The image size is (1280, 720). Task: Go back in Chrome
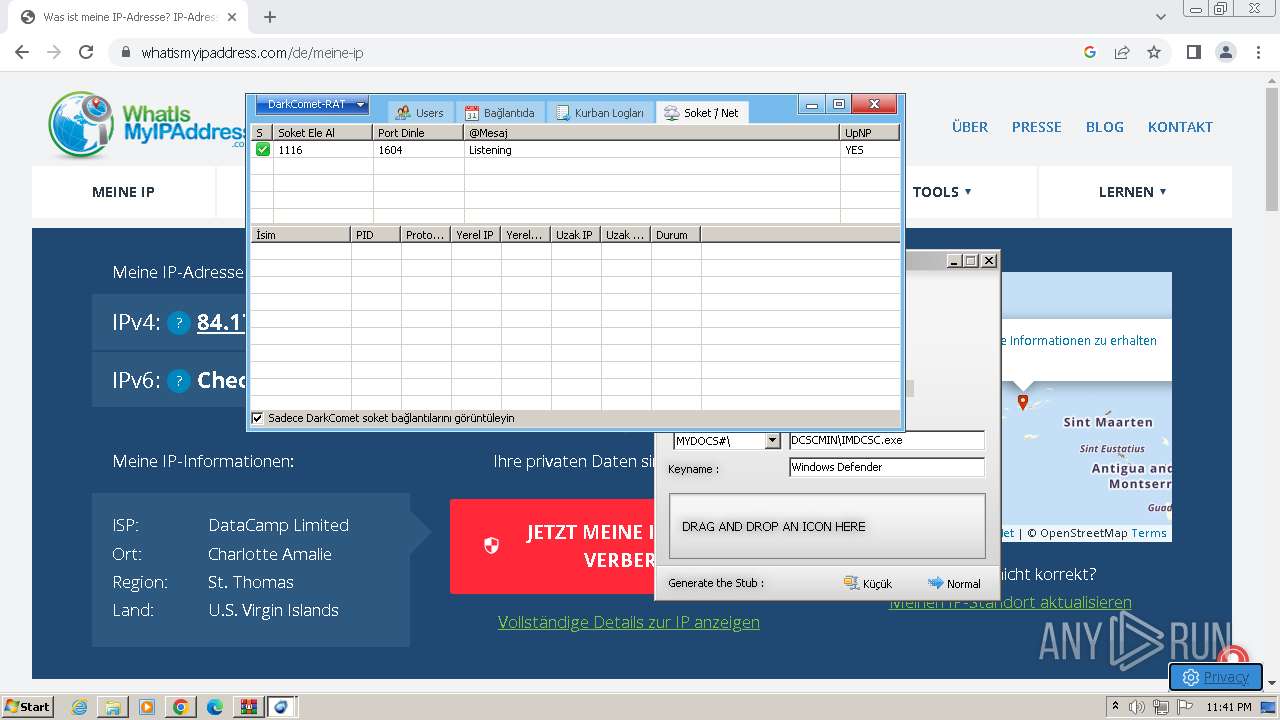point(22,52)
